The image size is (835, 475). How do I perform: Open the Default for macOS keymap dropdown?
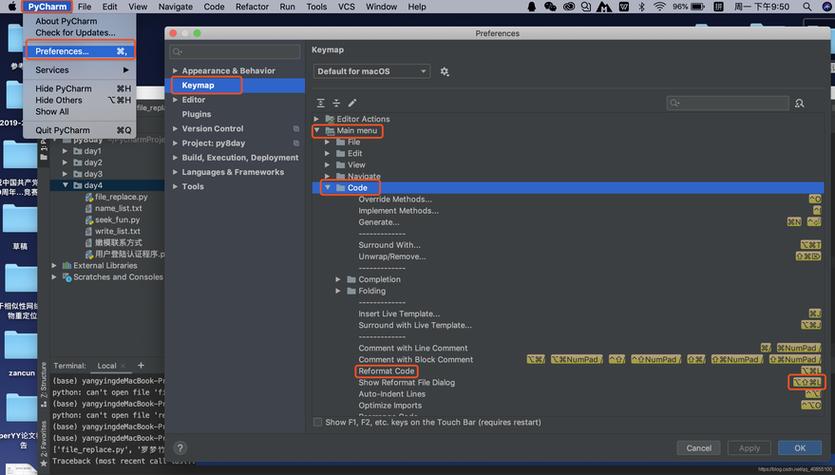pyautogui.click(x=372, y=71)
